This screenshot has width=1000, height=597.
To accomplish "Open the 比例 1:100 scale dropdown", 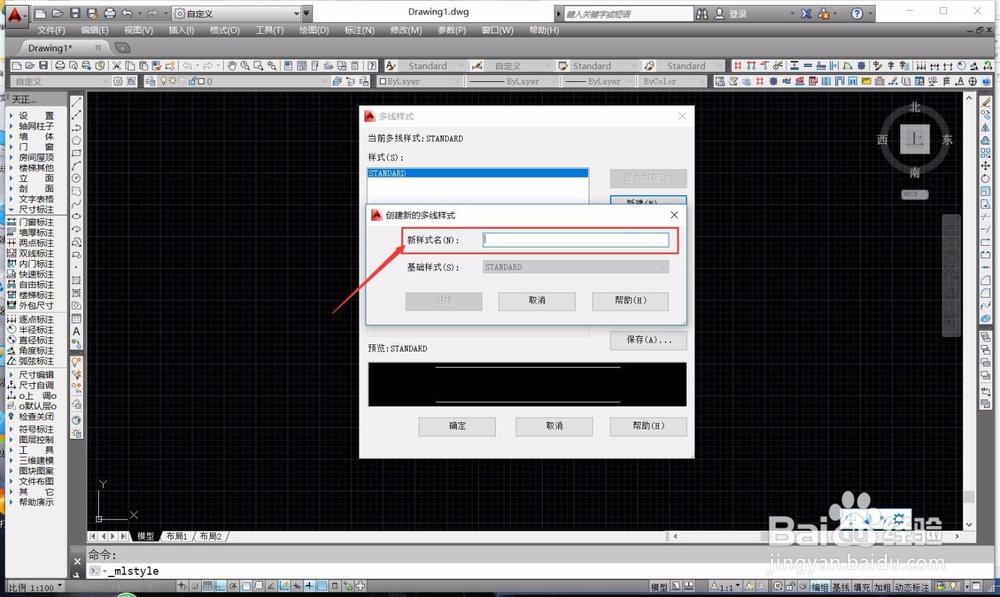I will pyautogui.click(x=35, y=587).
